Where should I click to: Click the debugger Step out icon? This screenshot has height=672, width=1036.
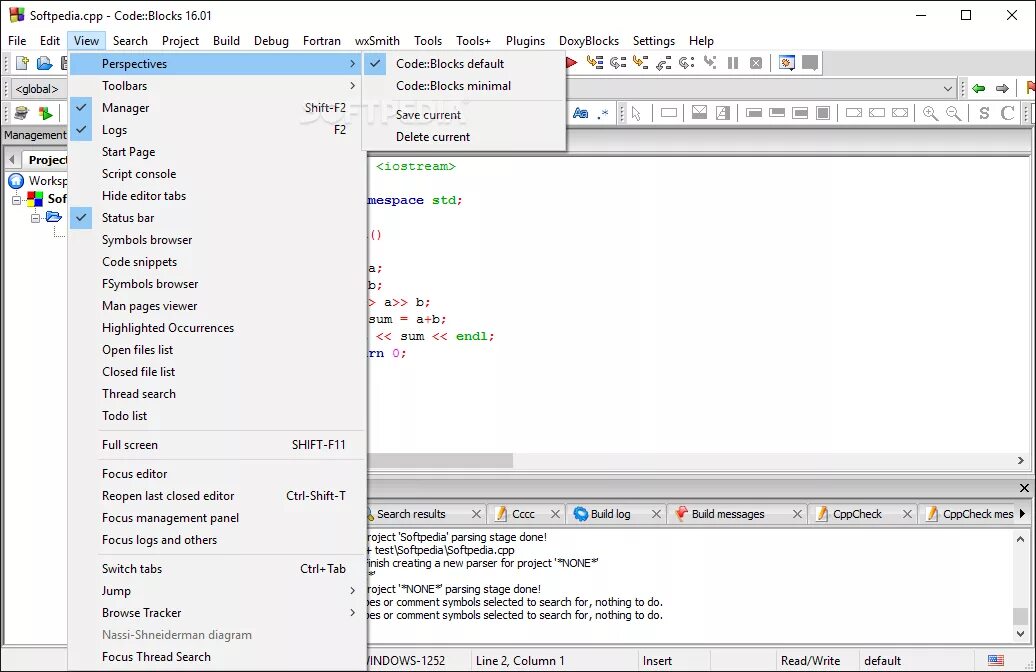[x=663, y=63]
